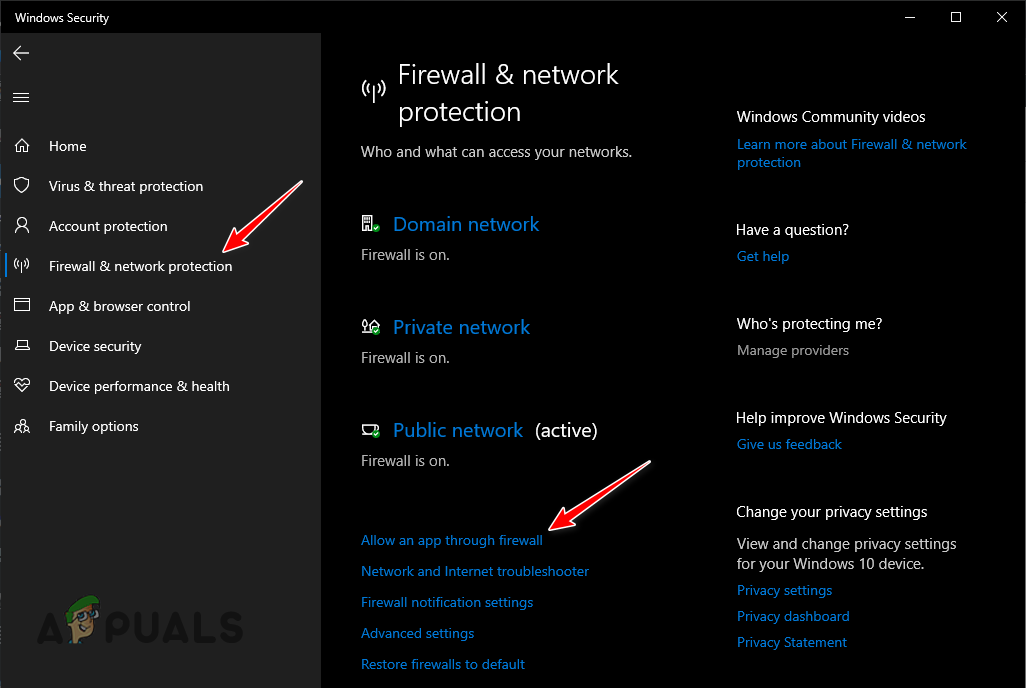Click the Get help link
Image resolution: width=1026 pixels, height=688 pixels.
[763, 256]
